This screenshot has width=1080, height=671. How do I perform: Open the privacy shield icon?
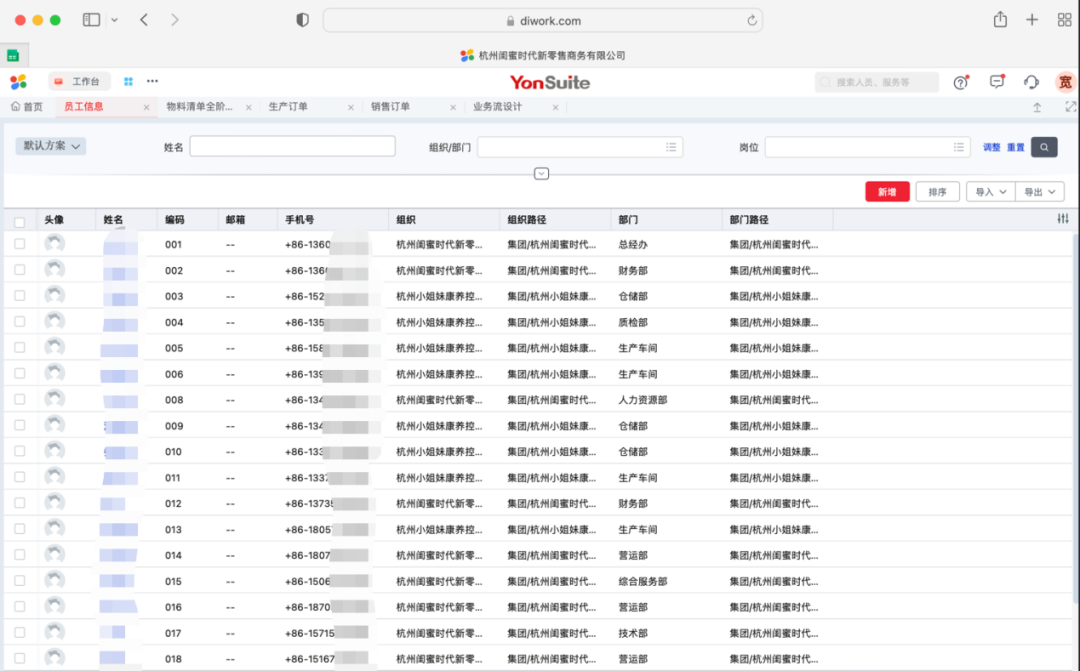(302, 20)
